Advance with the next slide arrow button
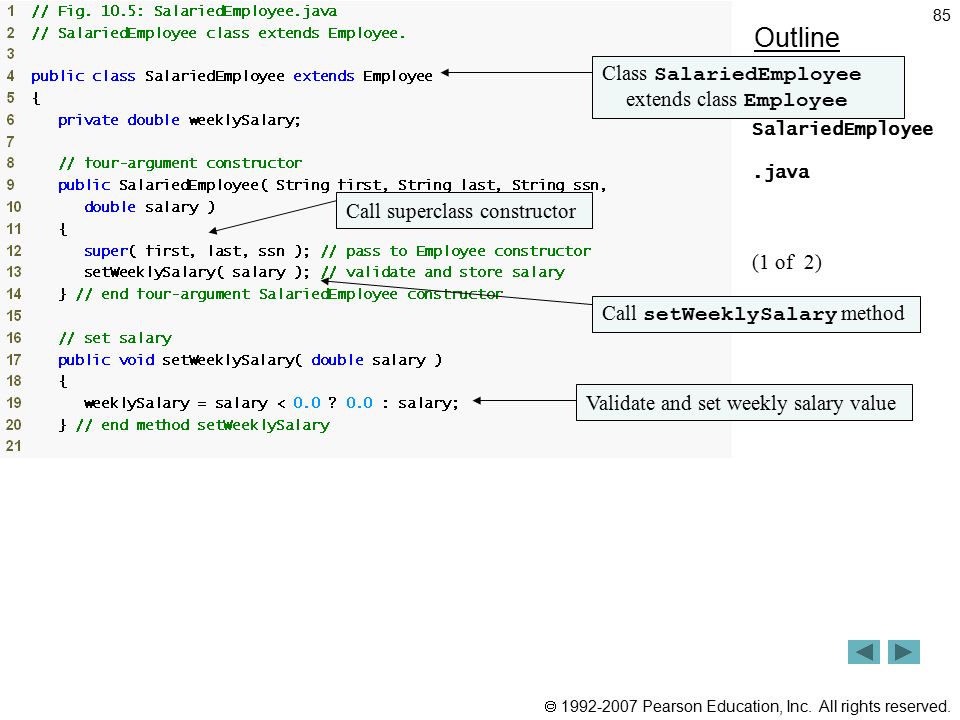Image resolution: width=960 pixels, height=720 pixels. click(904, 652)
